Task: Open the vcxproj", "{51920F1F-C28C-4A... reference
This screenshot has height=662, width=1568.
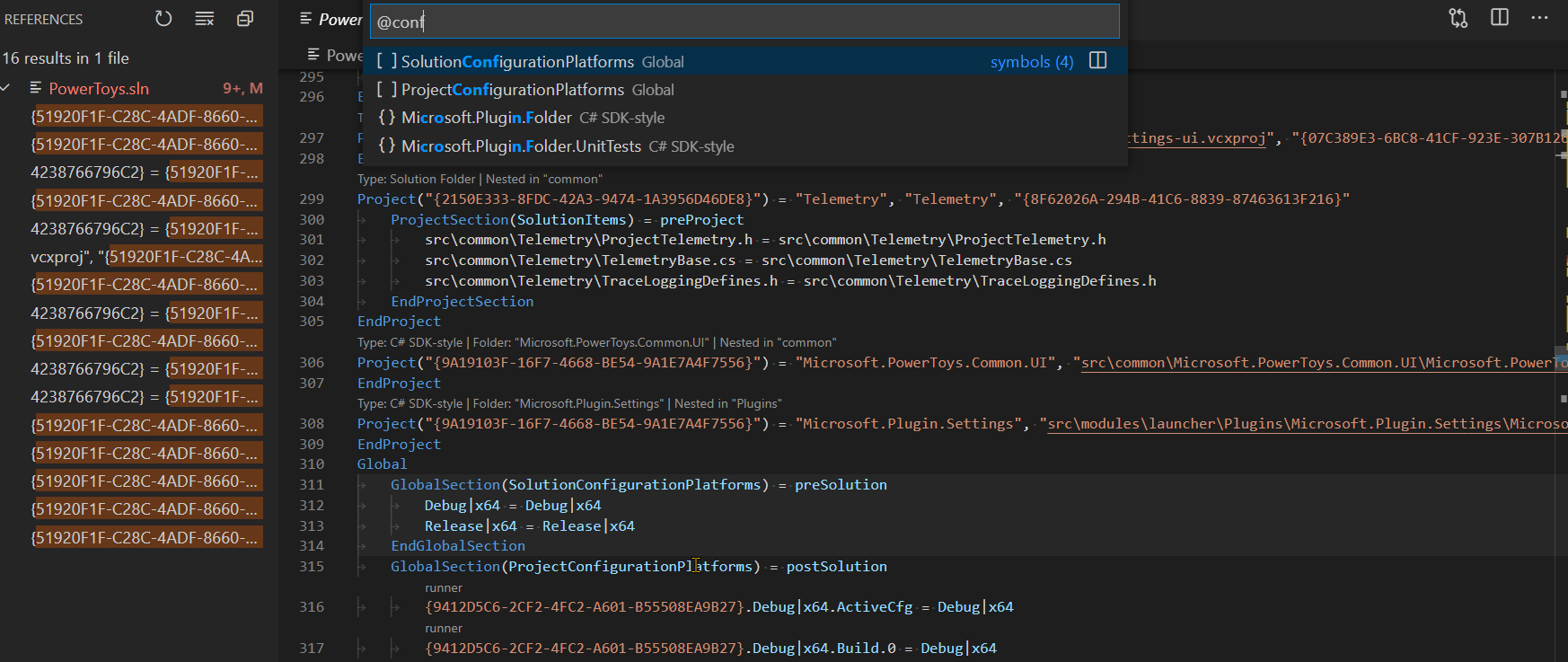Action: tap(146, 257)
